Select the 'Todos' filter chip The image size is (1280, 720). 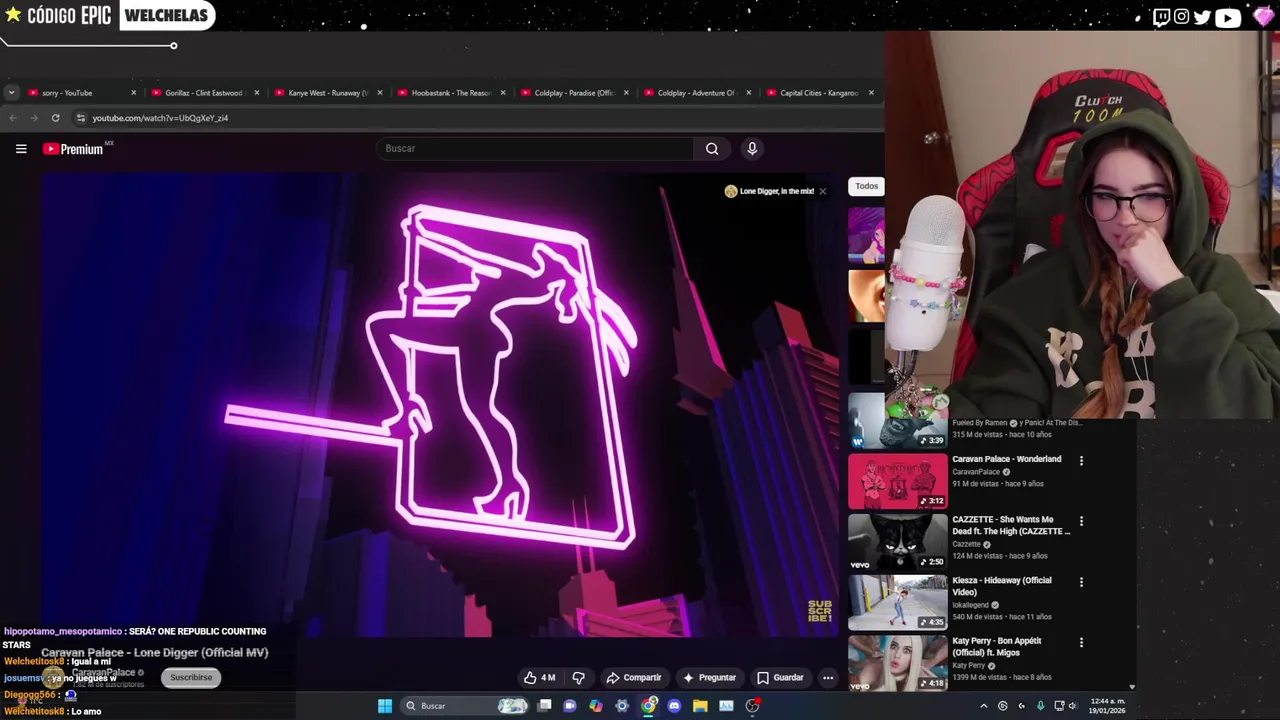click(x=866, y=186)
